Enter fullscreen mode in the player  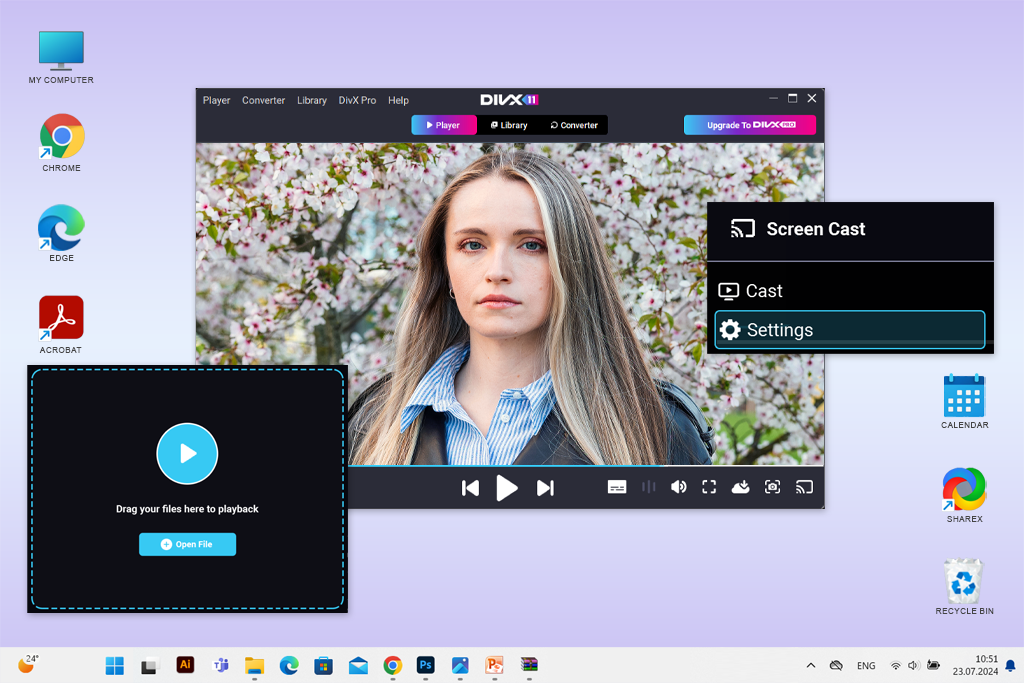pos(709,487)
